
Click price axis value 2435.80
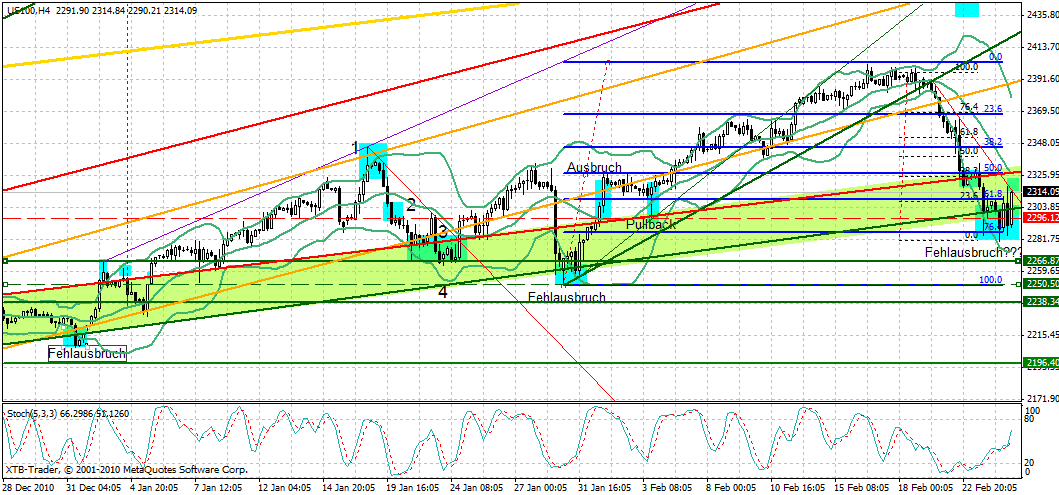tap(1041, 14)
